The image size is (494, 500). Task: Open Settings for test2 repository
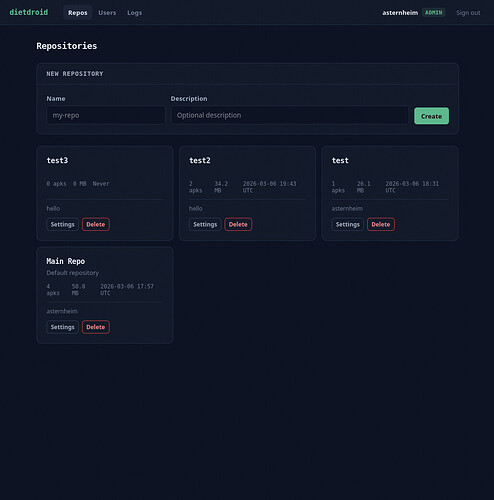click(205, 224)
